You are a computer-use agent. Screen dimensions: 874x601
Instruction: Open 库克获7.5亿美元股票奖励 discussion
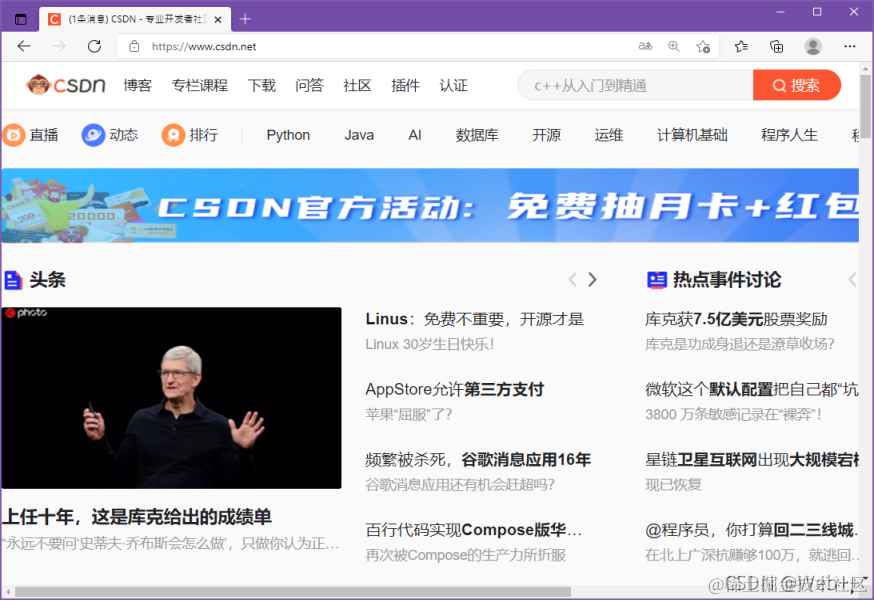tap(736, 319)
